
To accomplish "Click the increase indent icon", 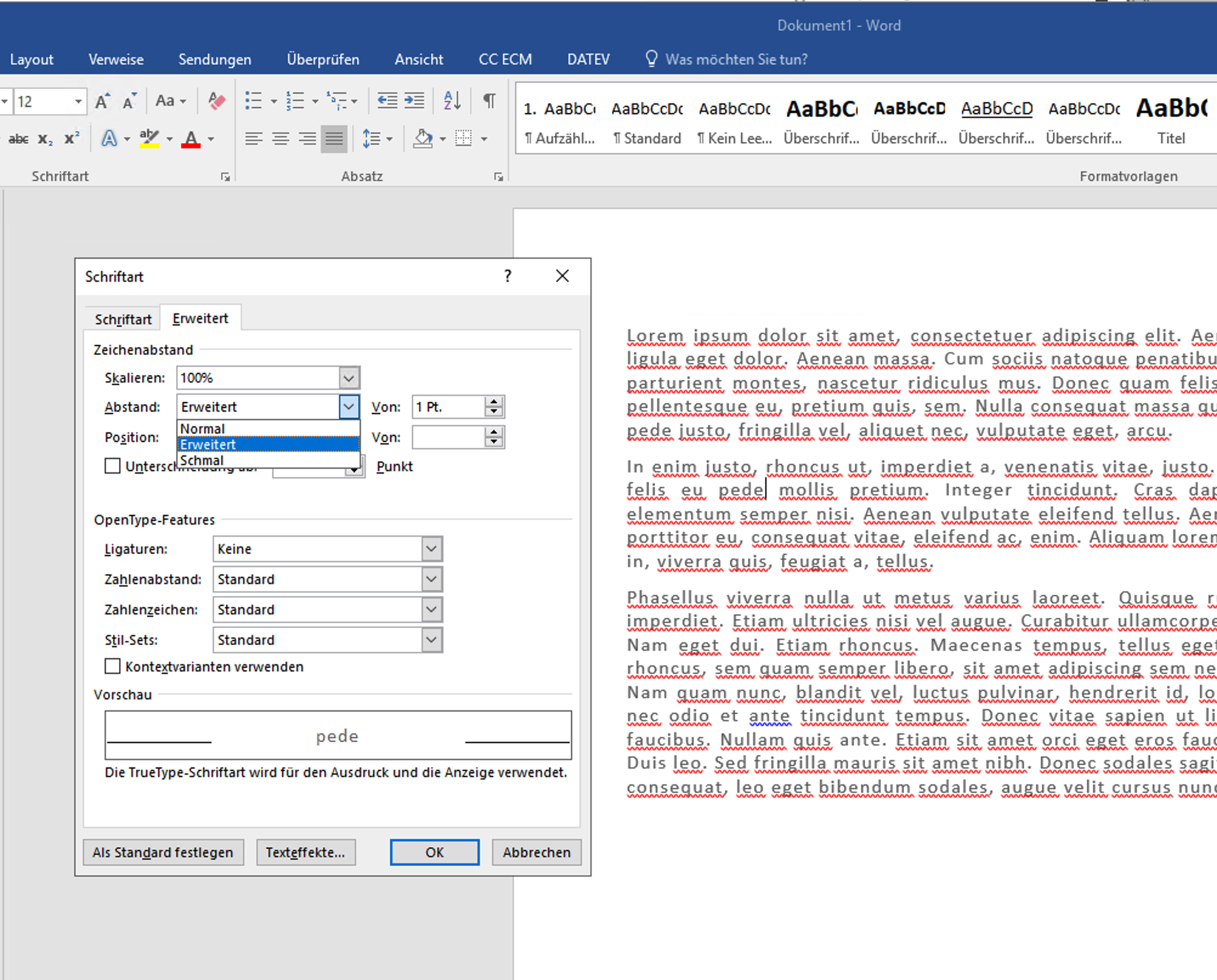I will [x=414, y=101].
